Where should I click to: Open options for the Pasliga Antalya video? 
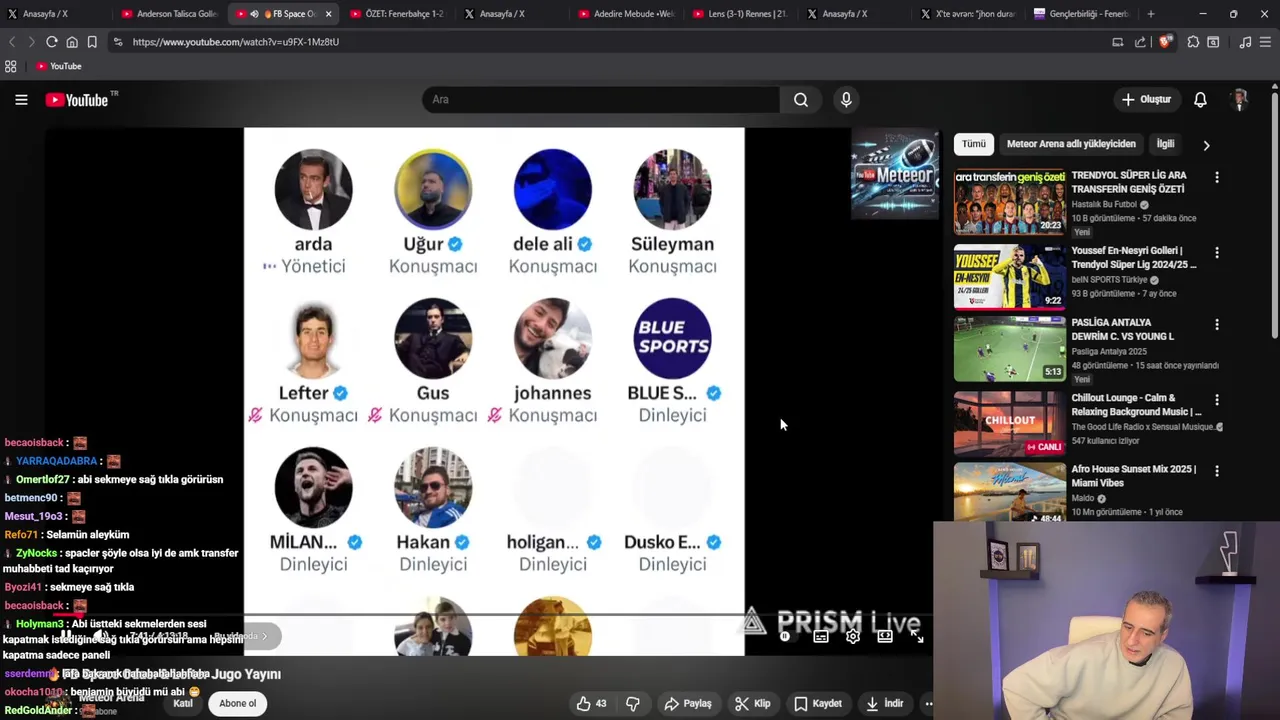point(1217,325)
